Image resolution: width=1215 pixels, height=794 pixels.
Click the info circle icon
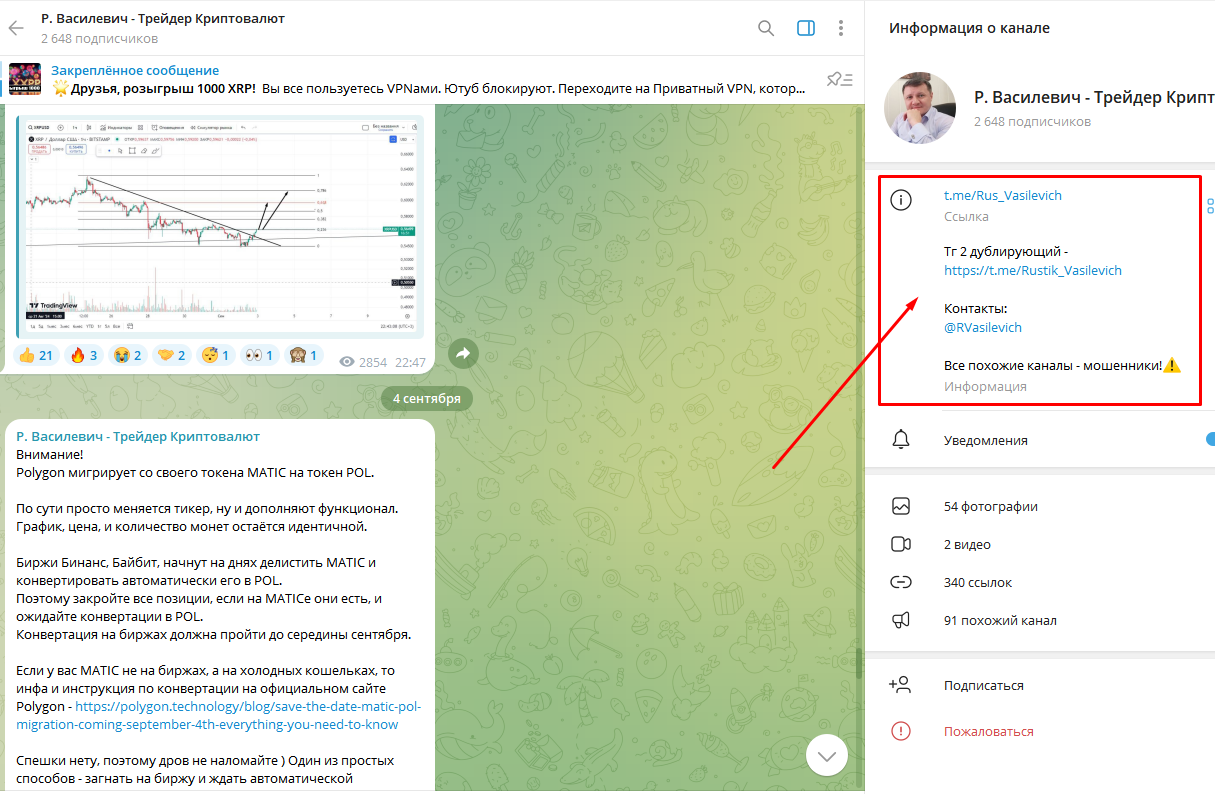coord(901,200)
